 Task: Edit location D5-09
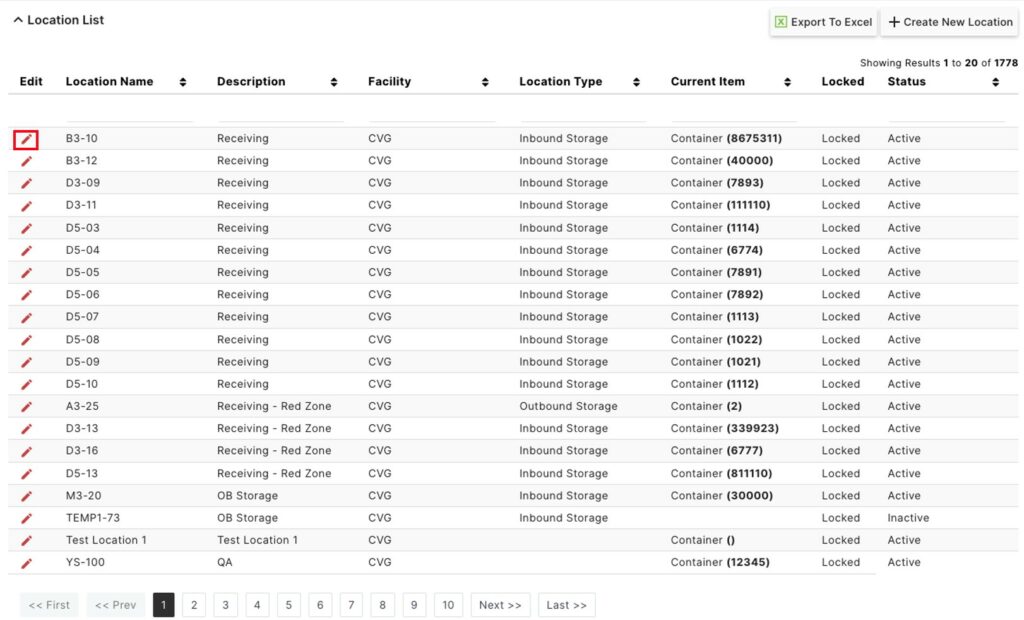pos(26,362)
